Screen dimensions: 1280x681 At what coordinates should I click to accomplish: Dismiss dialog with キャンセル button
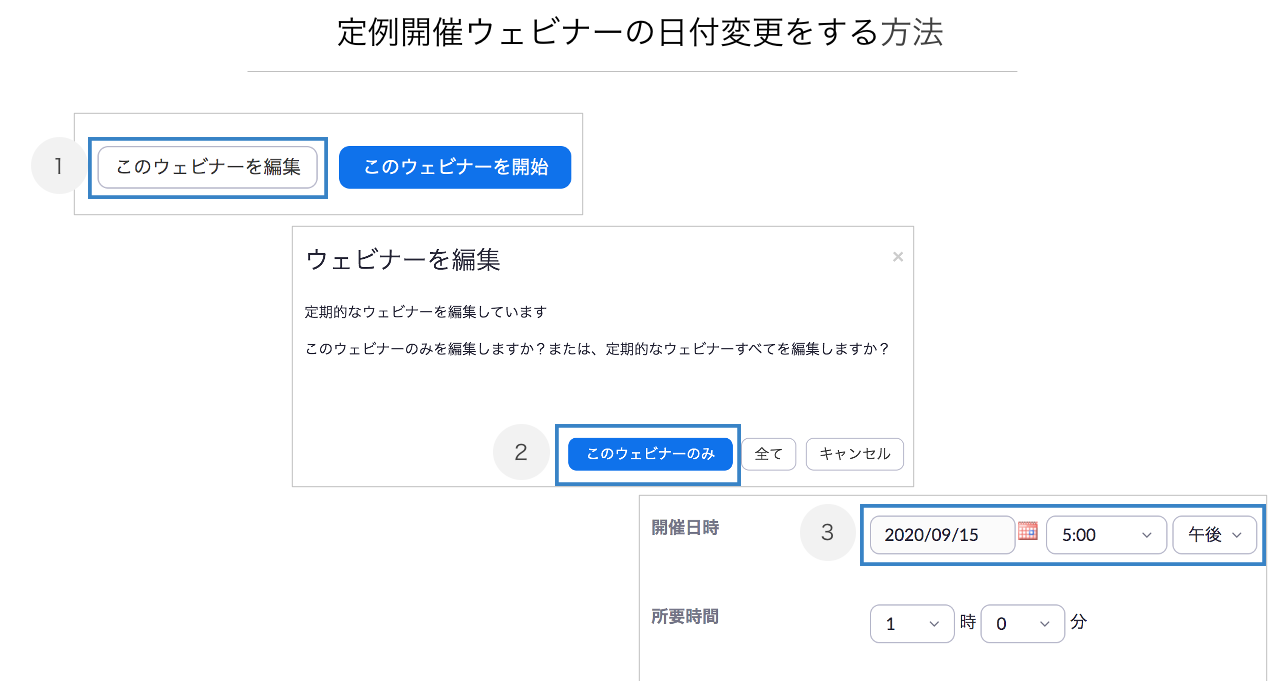(x=855, y=453)
